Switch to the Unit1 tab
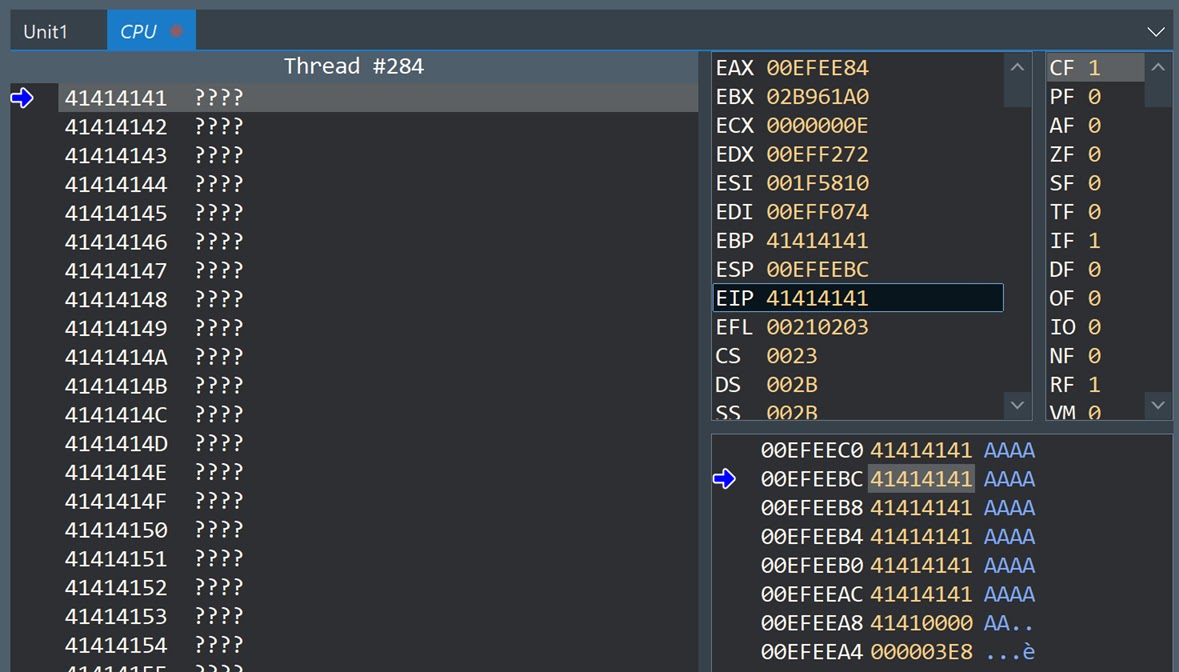Image resolution: width=1179 pixels, height=672 pixels. [46, 32]
